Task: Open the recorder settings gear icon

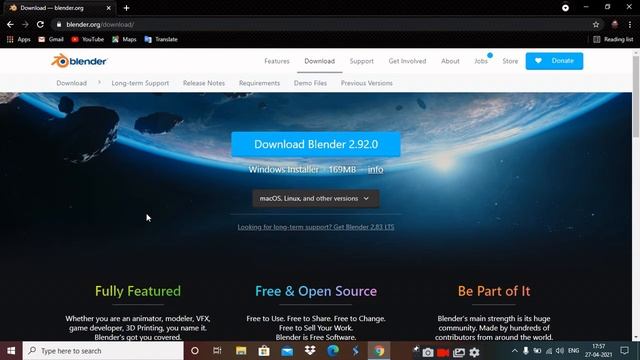Action: [x=474, y=352]
